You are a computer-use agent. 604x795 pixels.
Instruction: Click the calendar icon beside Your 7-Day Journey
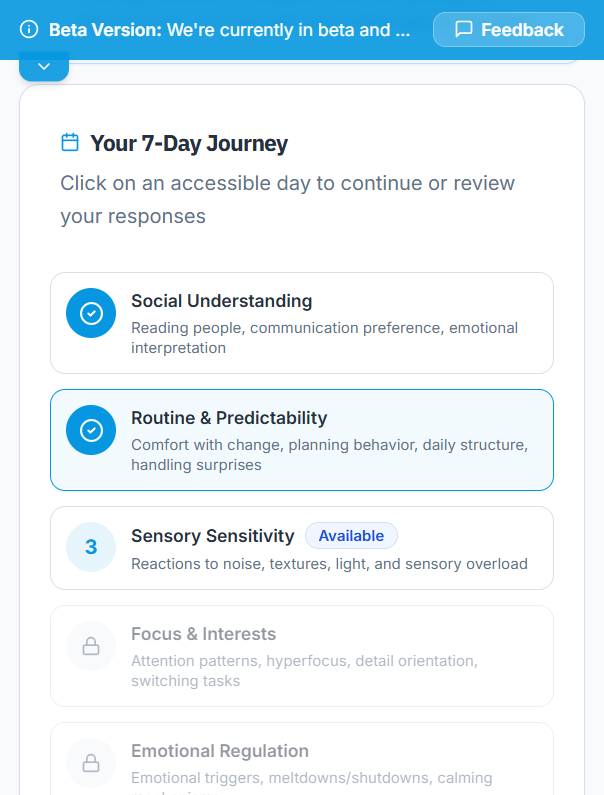point(70,143)
